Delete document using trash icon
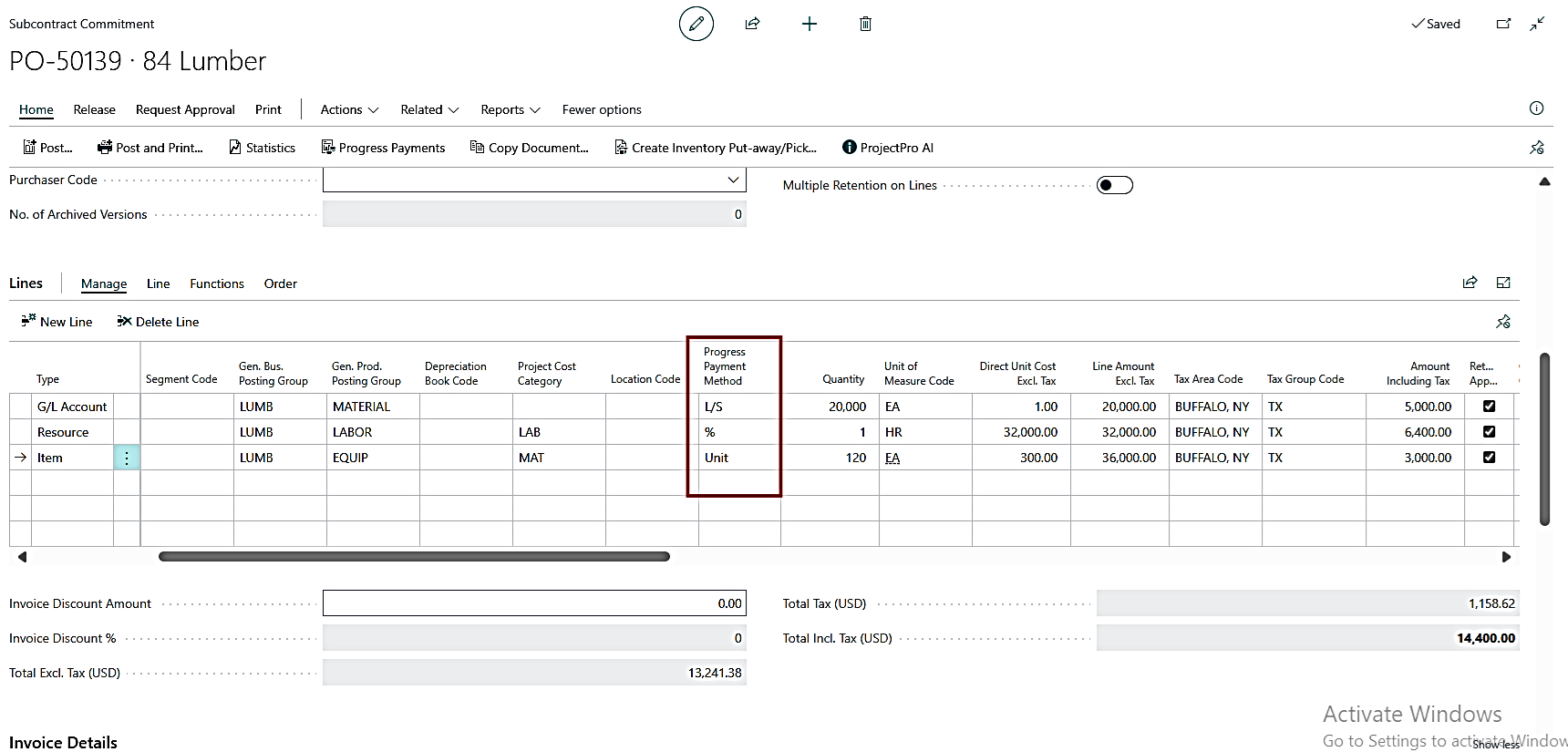 pyautogui.click(x=865, y=24)
